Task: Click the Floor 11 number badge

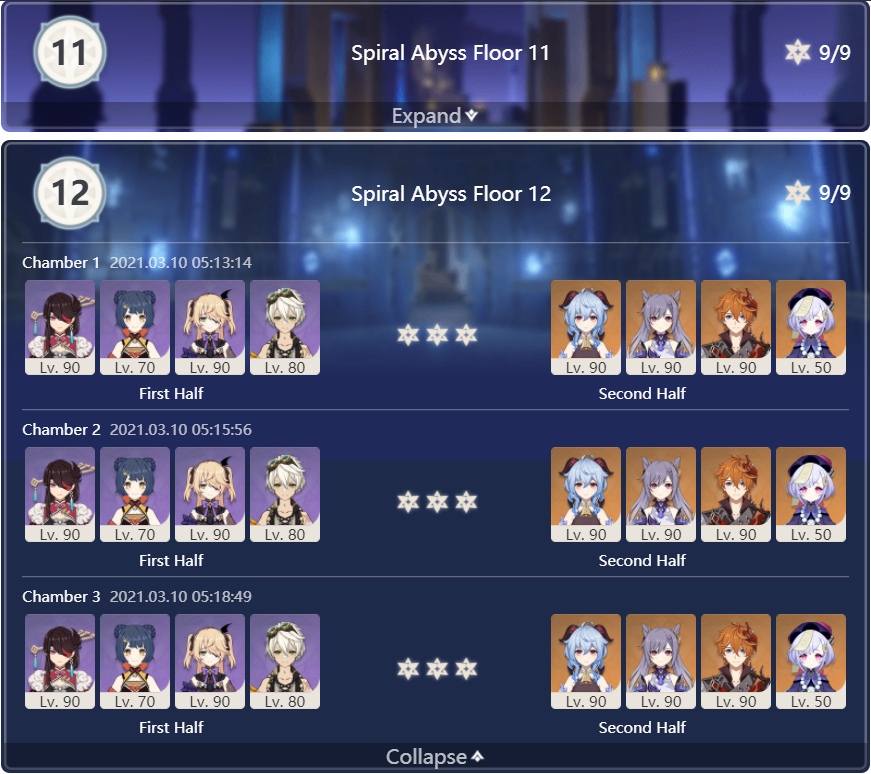Action: click(x=69, y=52)
